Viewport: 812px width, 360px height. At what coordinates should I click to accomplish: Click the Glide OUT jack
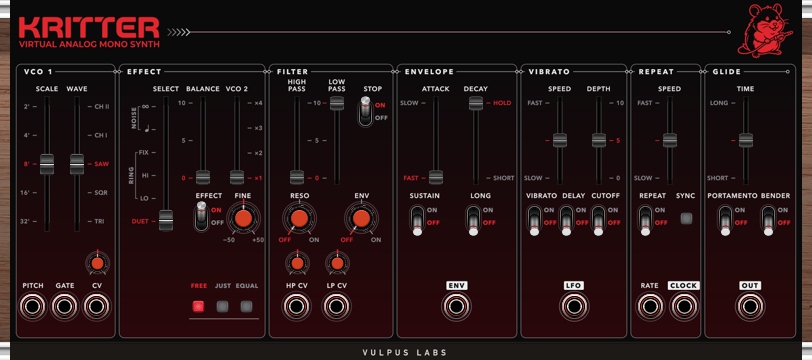749,307
